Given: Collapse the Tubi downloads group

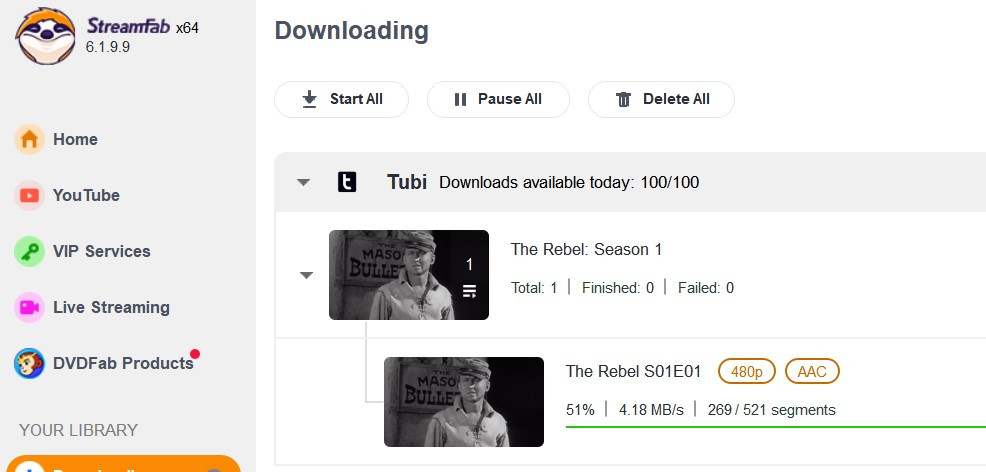Looking at the screenshot, I should [304, 182].
